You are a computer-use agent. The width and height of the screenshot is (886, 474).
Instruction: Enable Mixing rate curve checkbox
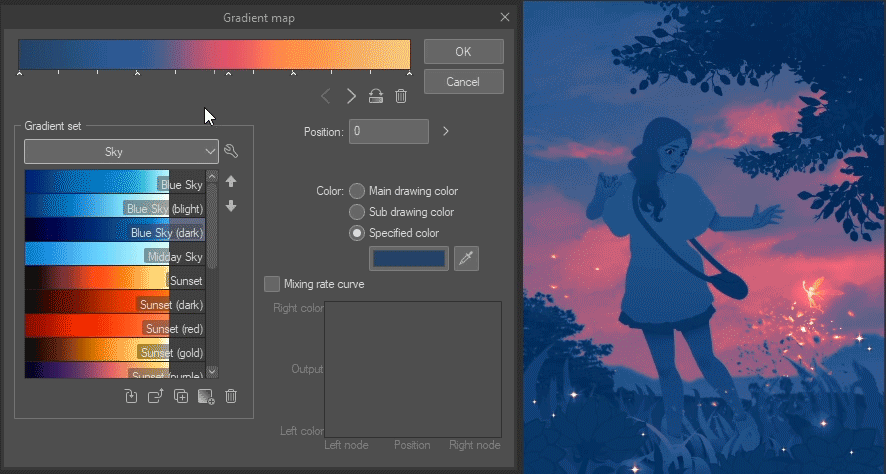272,284
